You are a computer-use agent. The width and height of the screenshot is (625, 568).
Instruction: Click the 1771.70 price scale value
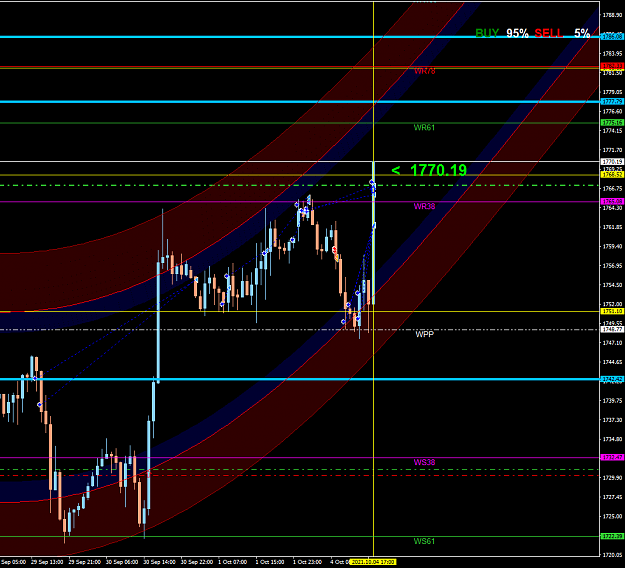tap(612, 150)
